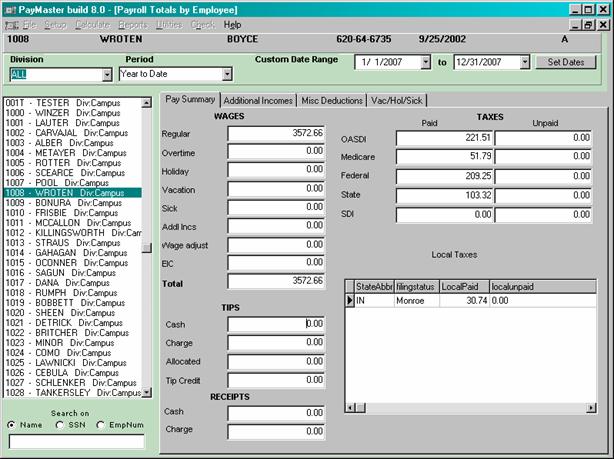Open the Period dropdown showing Year to Date
The width and height of the screenshot is (614, 459).
tap(227, 74)
